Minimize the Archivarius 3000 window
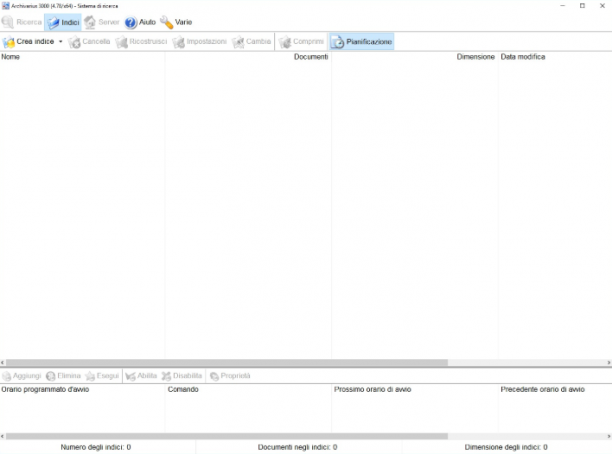The width and height of the screenshot is (612, 454). (x=562, y=6)
